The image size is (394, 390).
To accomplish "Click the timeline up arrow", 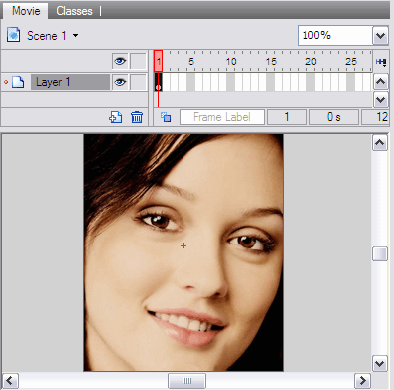I will click(381, 82).
